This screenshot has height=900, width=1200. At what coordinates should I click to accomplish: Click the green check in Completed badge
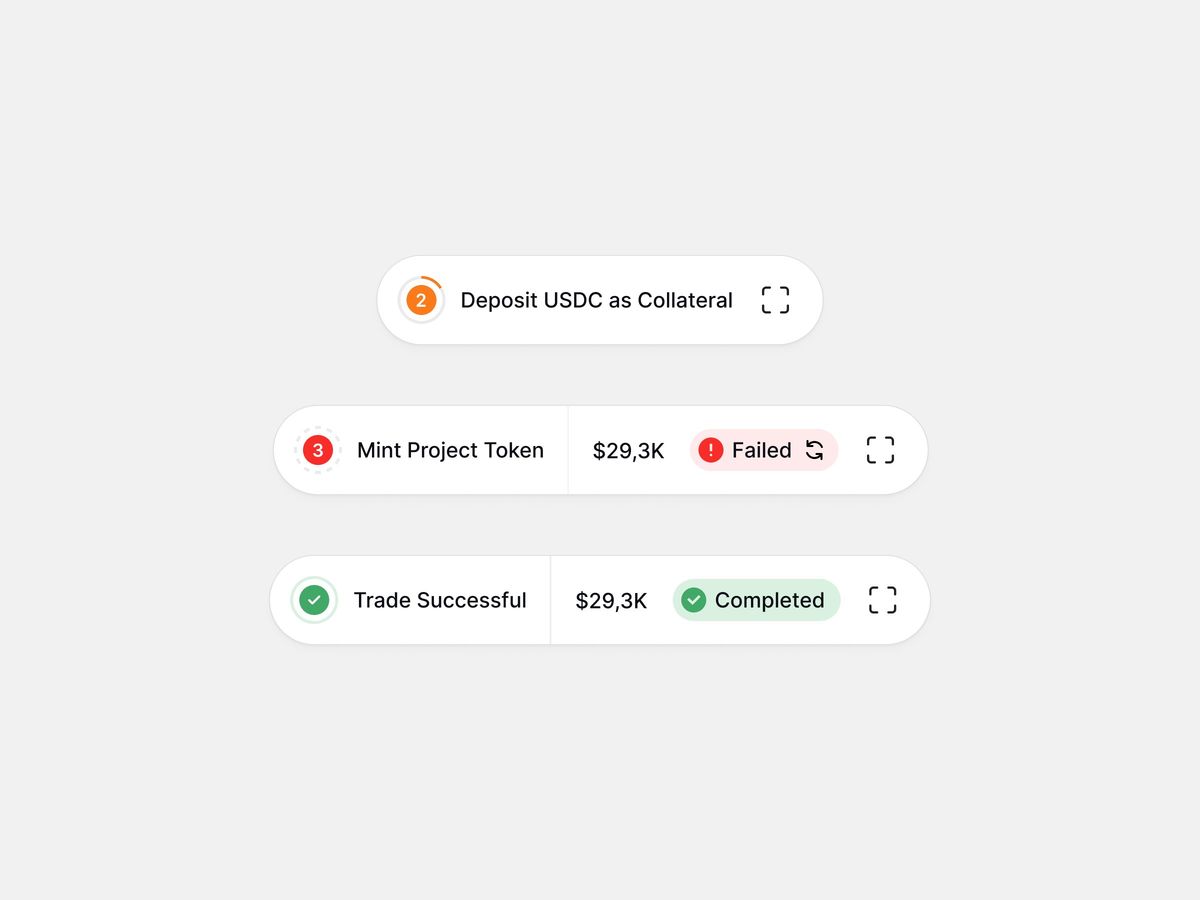click(693, 600)
